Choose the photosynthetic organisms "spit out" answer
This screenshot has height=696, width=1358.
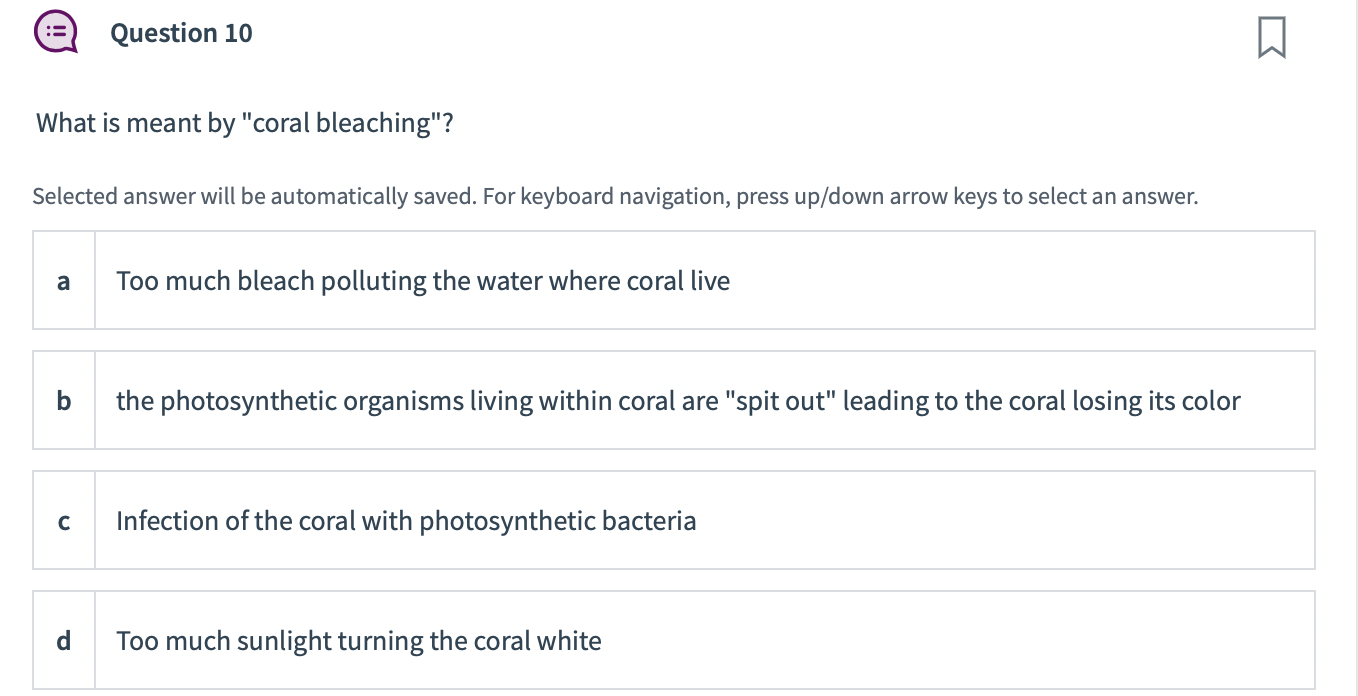pos(678,401)
